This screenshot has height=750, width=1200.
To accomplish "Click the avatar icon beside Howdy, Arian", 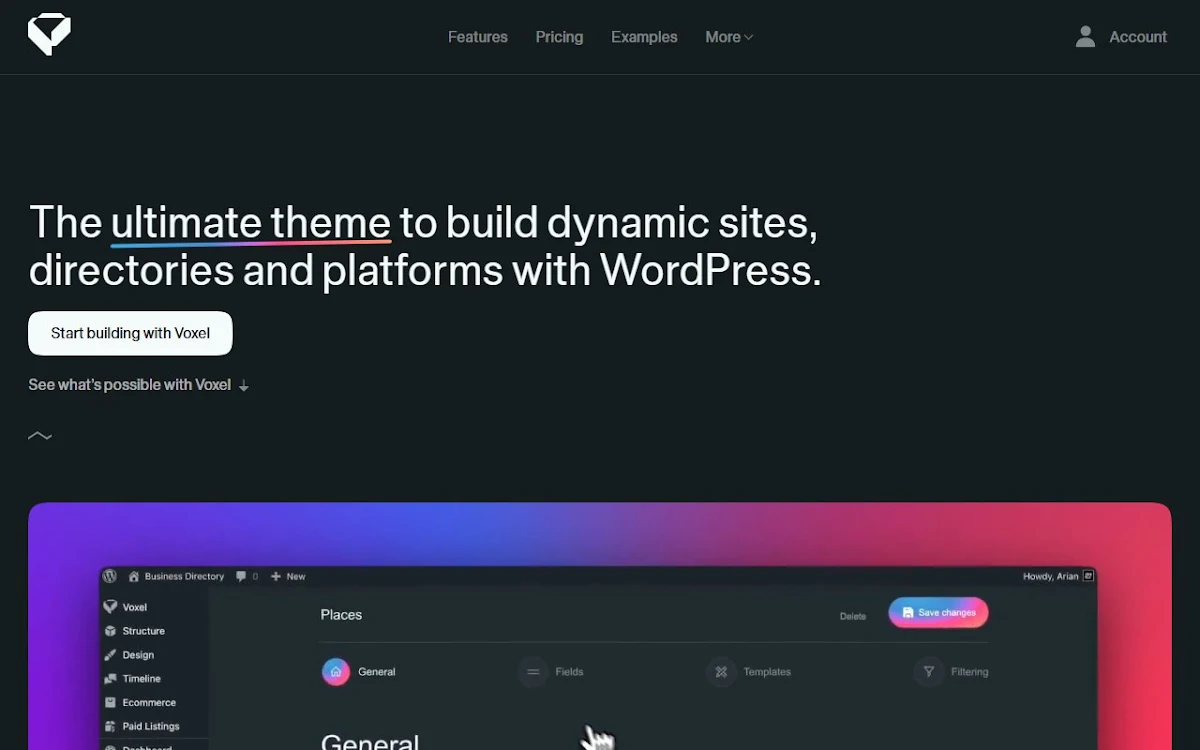I will click(x=1088, y=576).
